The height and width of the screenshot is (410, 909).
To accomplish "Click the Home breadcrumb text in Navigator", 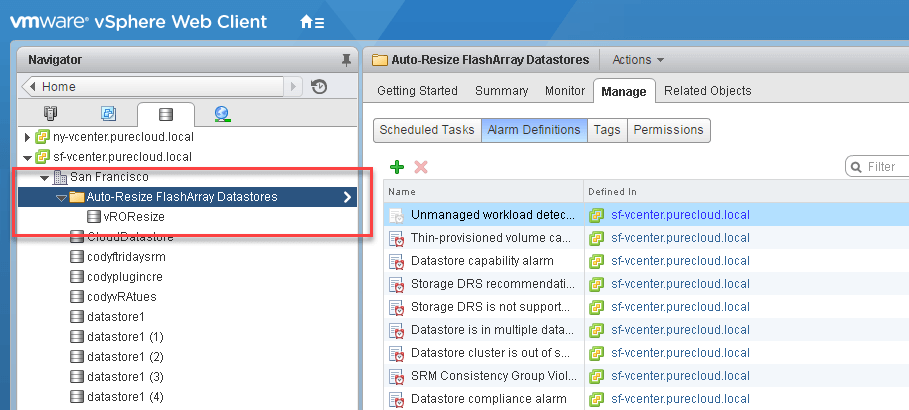I will 59,87.
